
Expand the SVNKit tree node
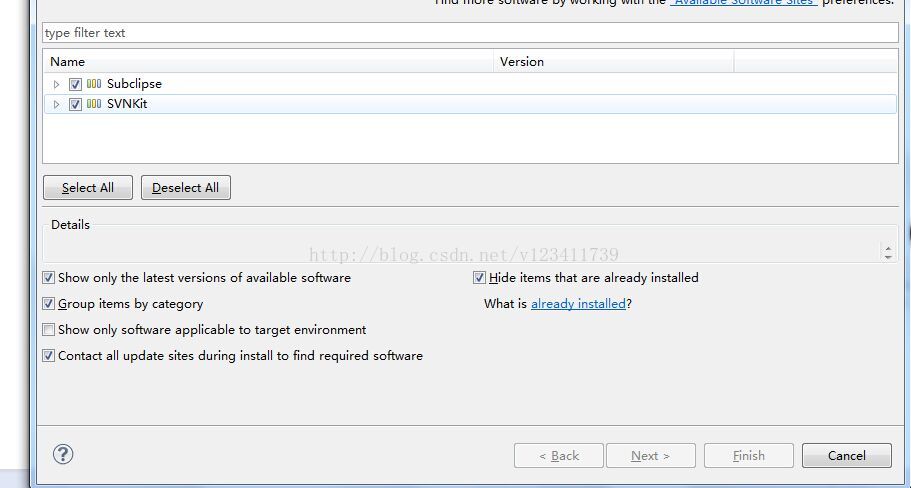click(x=56, y=105)
